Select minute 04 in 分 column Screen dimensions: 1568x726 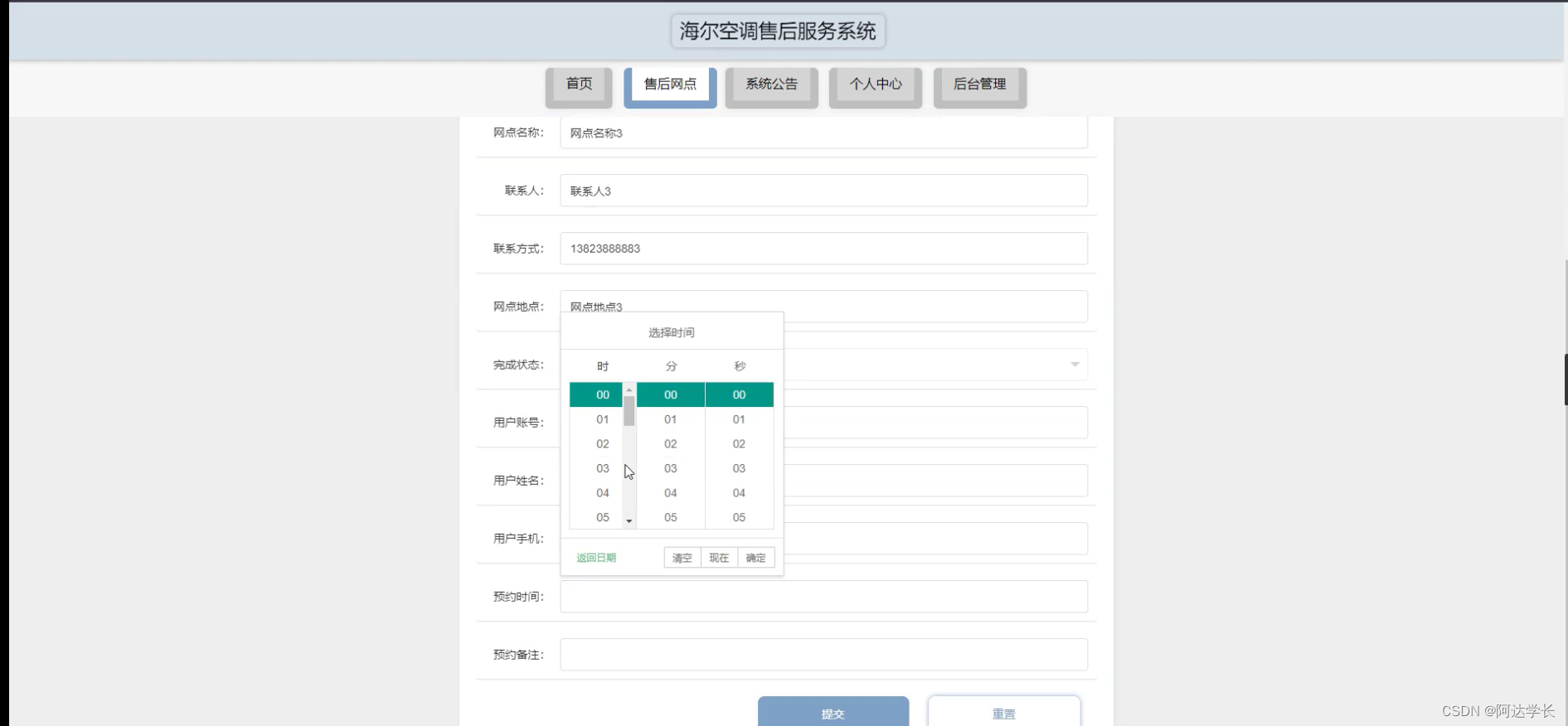[x=671, y=493]
